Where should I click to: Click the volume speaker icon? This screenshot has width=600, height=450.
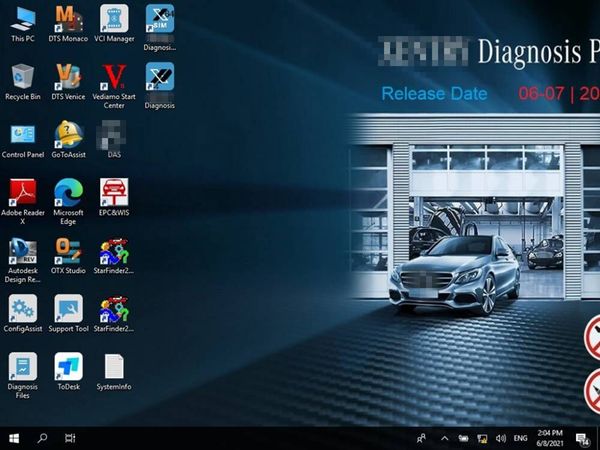(501, 439)
